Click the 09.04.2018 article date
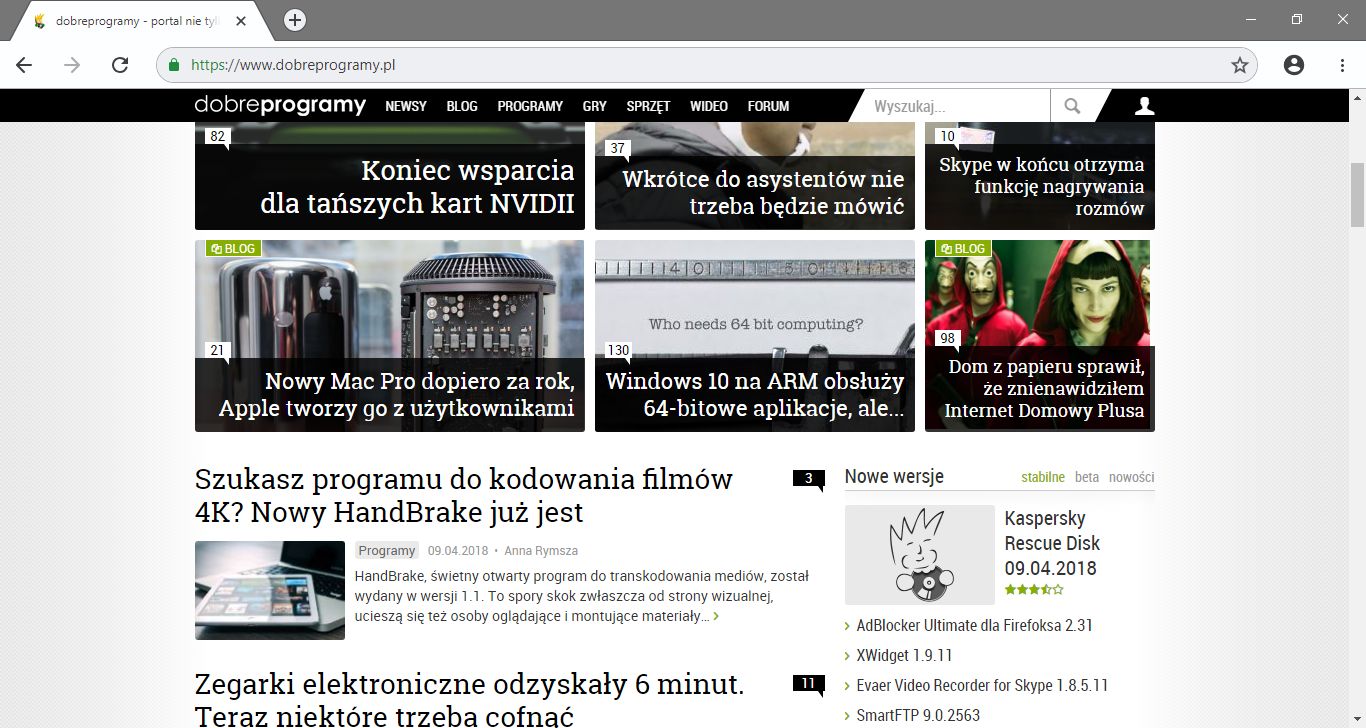Viewport: 1366px width, 728px height. coord(456,550)
